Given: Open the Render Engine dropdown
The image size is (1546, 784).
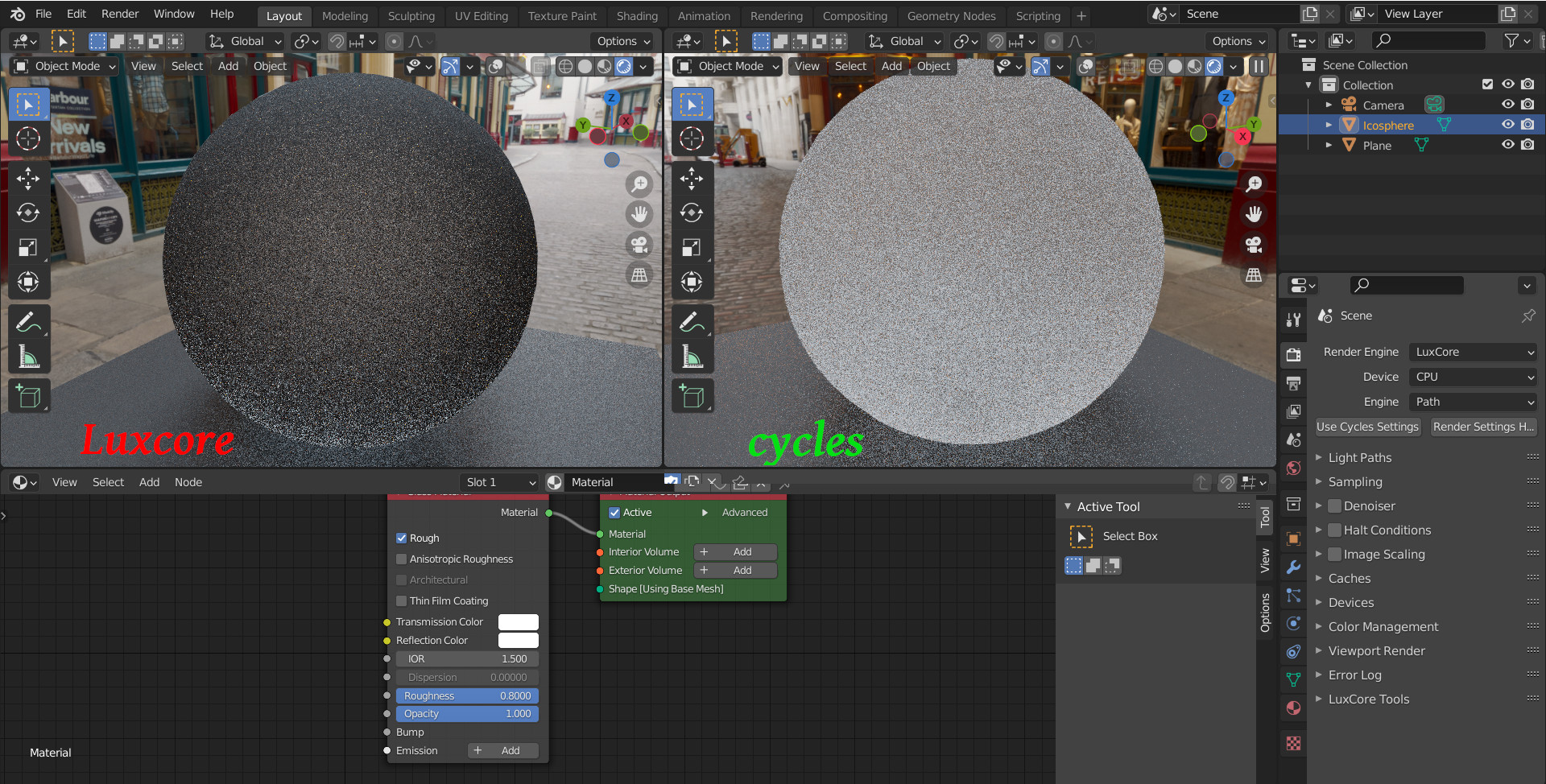Looking at the screenshot, I should (x=1474, y=352).
